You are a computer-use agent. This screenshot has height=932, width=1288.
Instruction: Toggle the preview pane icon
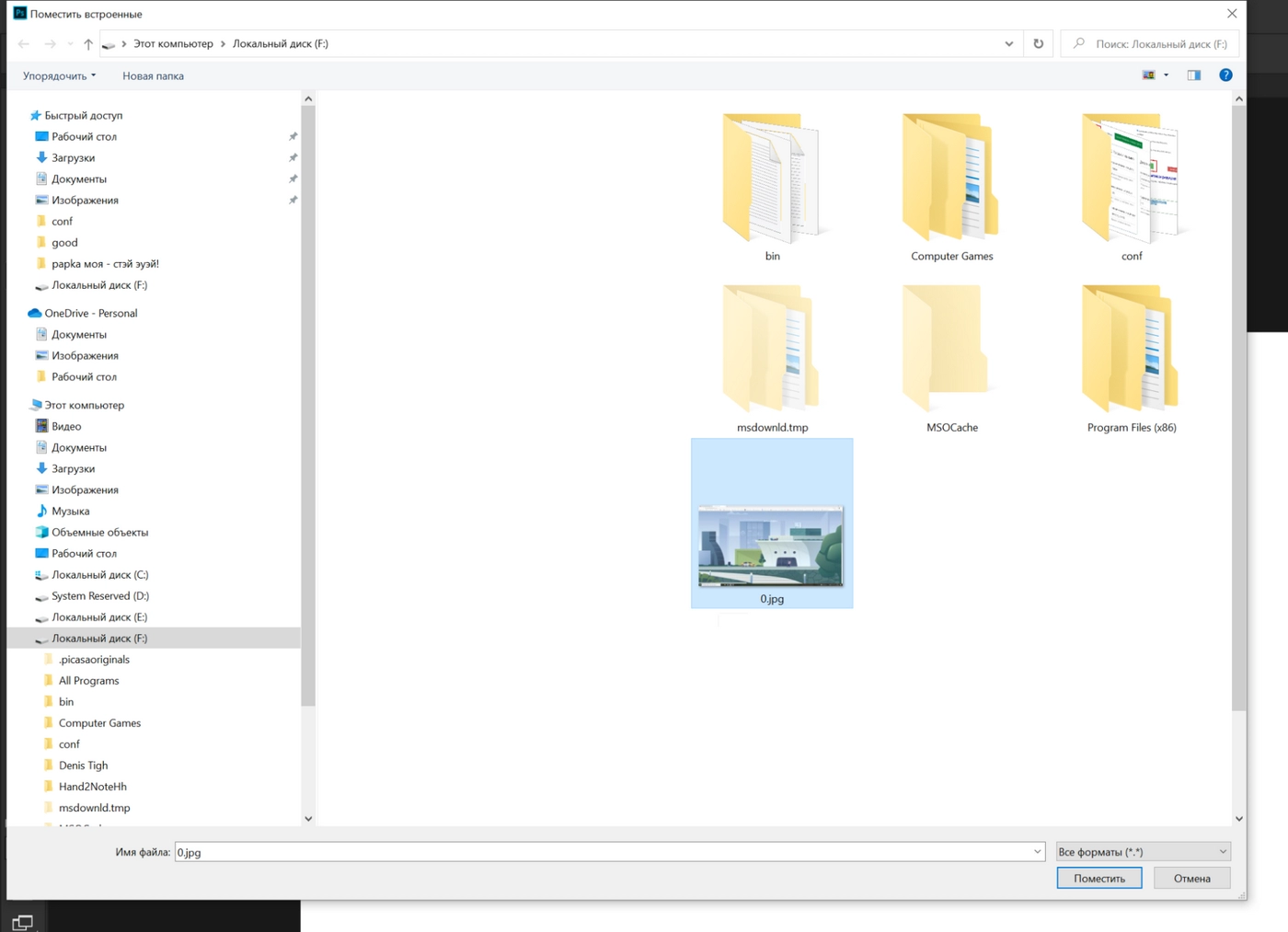click(x=1194, y=75)
